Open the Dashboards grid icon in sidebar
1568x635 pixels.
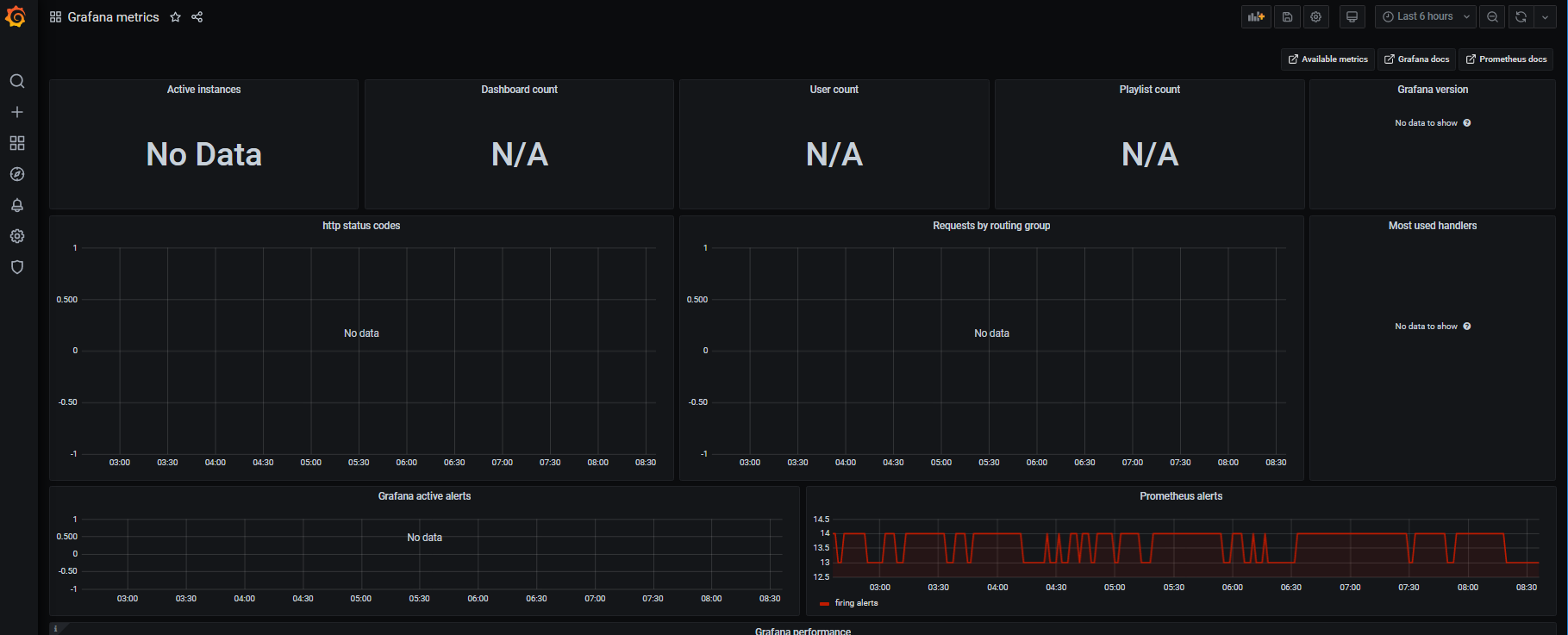click(17, 143)
